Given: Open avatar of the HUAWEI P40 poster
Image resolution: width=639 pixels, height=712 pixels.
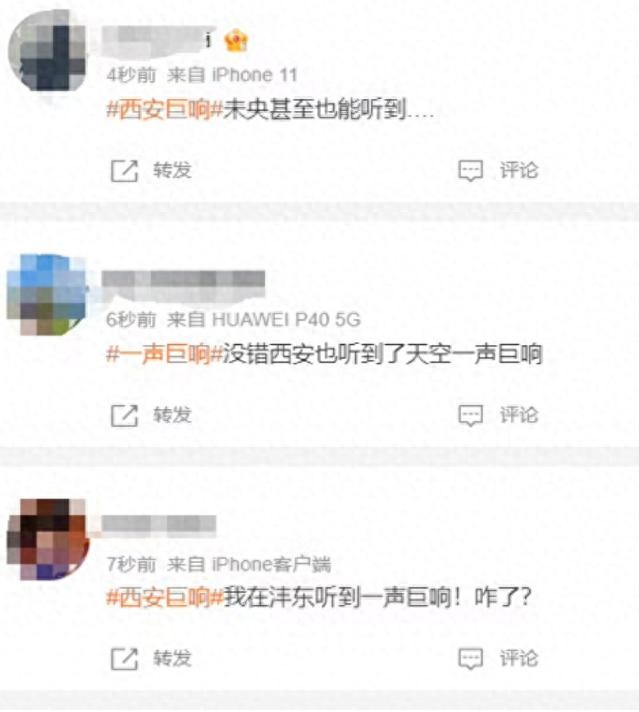Looking at the screenshot, I should (x=47, y=295).
